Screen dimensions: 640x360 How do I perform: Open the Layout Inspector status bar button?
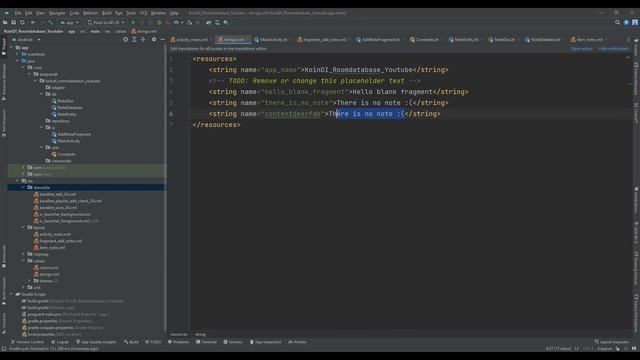(x=611, y=342)
